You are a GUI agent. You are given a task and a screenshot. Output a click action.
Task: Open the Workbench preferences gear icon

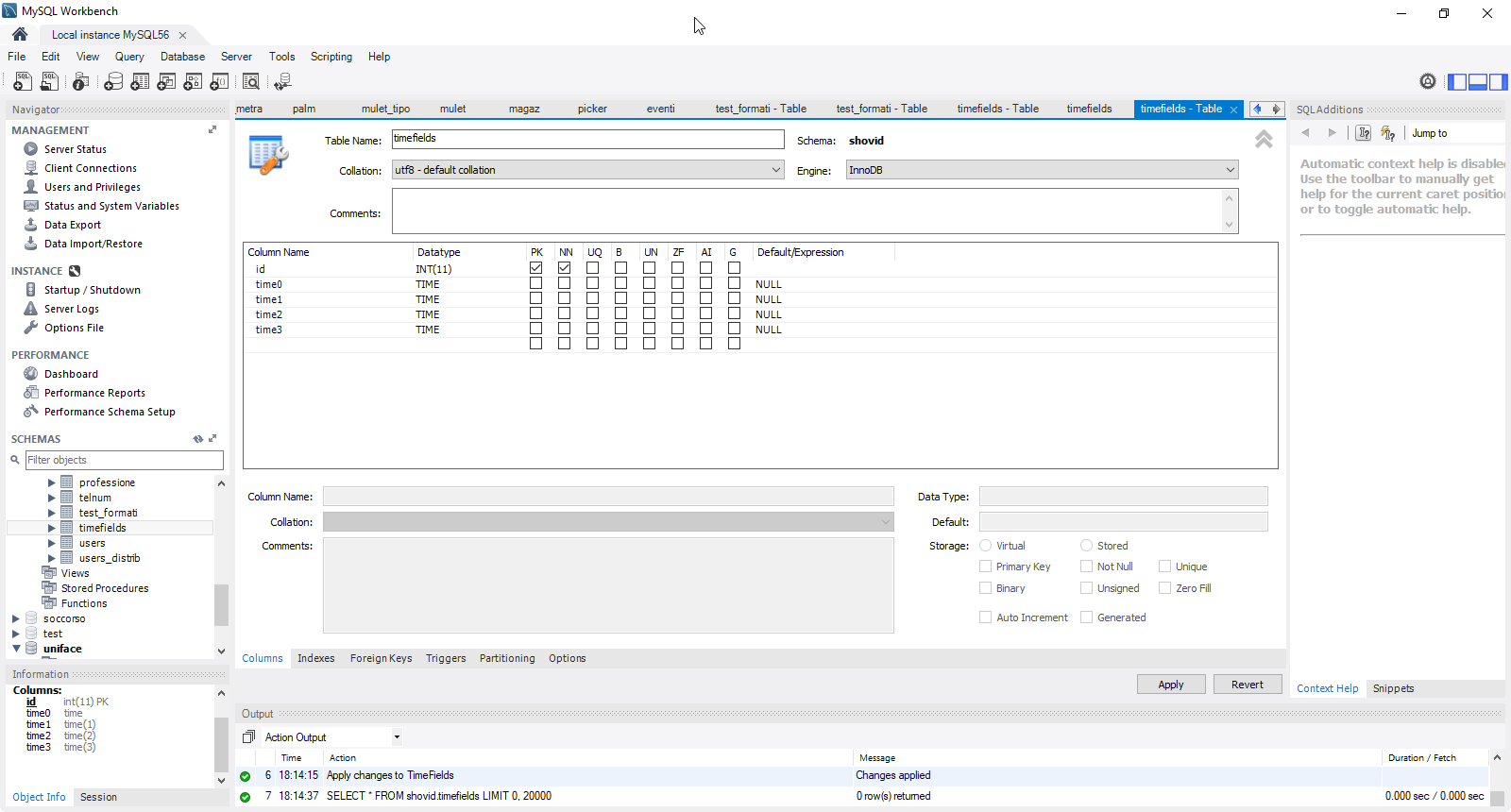pos(1428,82)
